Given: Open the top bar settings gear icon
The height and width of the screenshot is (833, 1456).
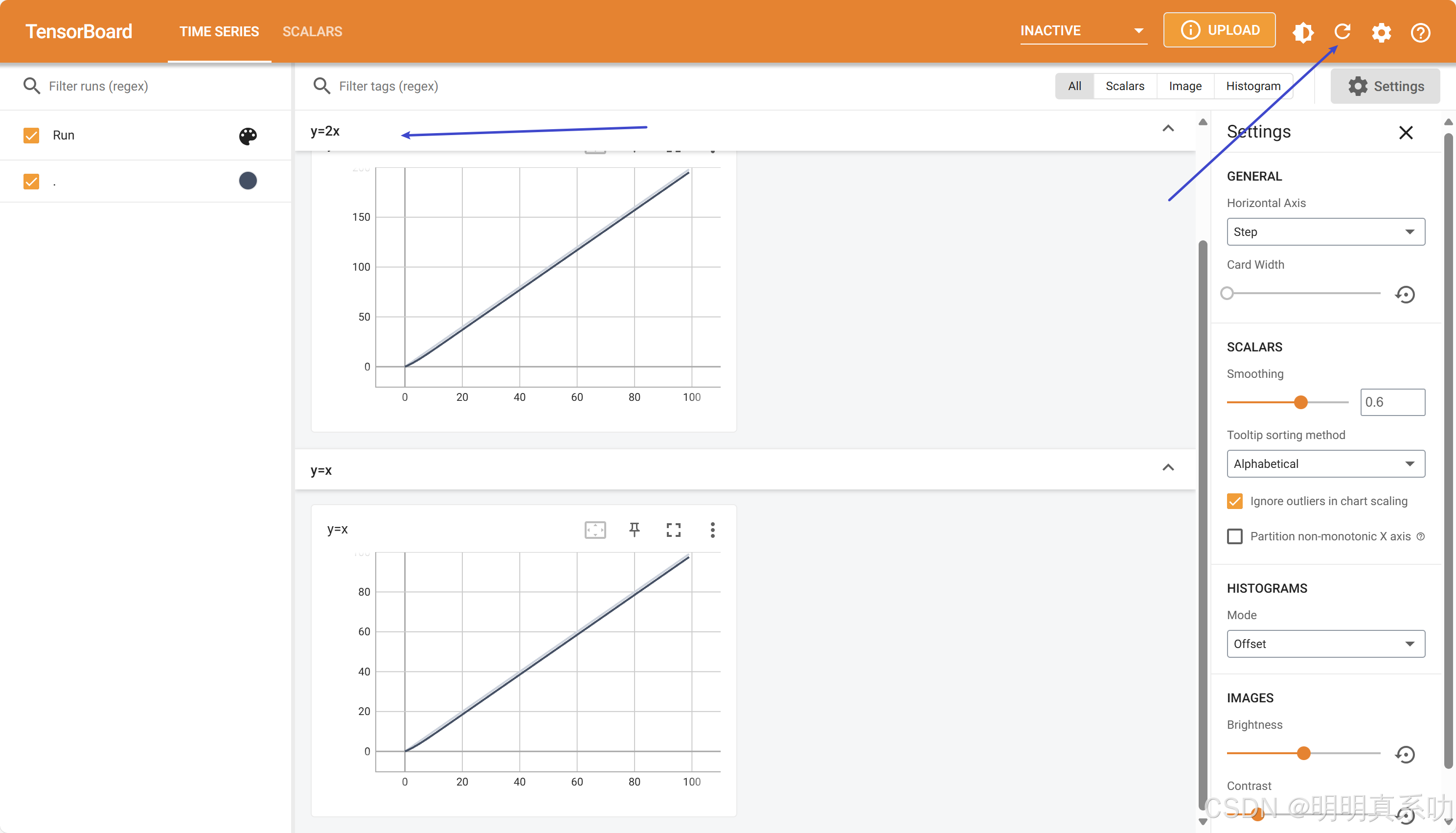Looking at the screenshot, I should click(x=1381, y=32).
